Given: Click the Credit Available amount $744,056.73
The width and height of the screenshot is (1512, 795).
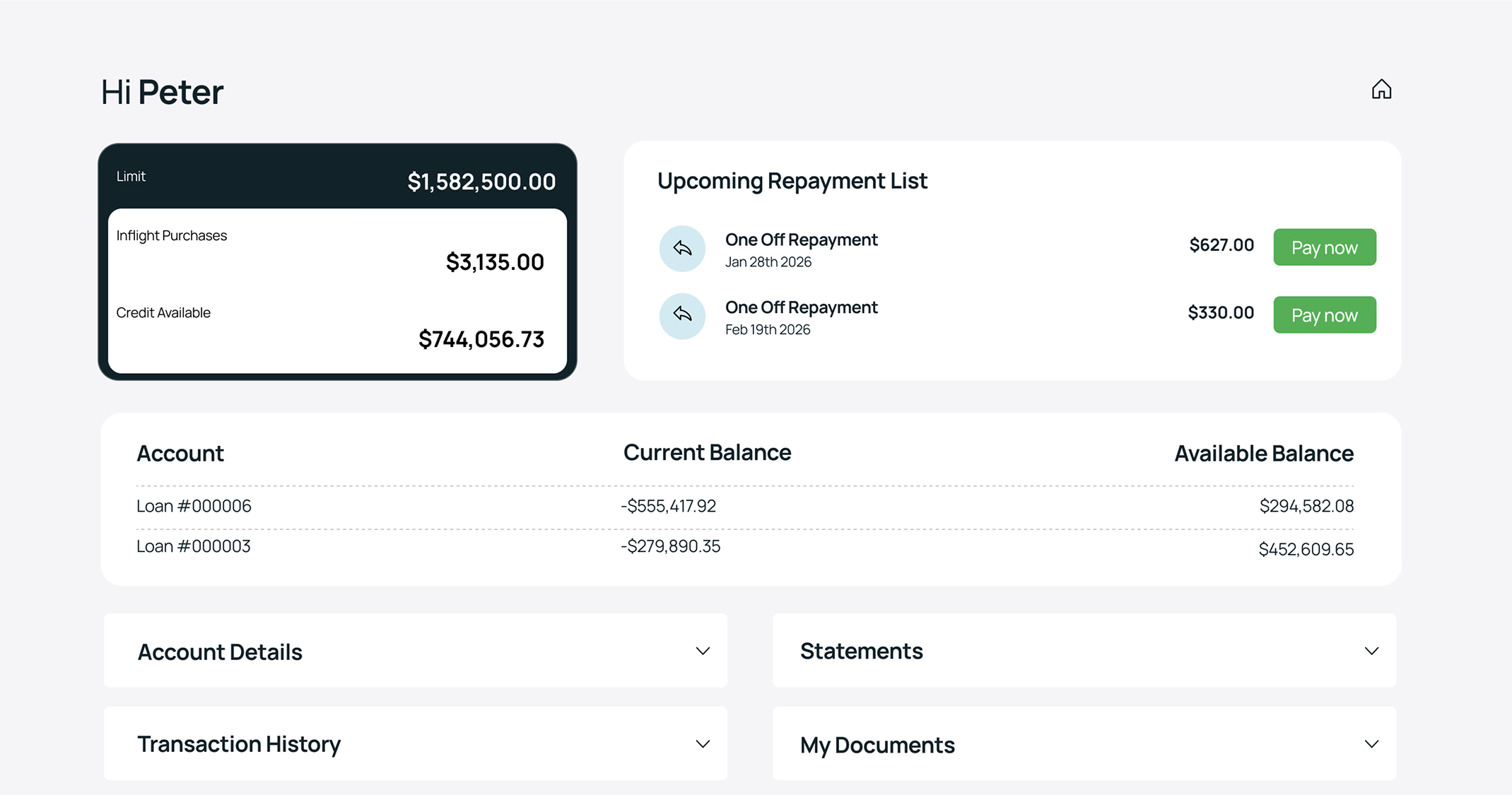Looking at the screenshot, I should tap(481, 339).
